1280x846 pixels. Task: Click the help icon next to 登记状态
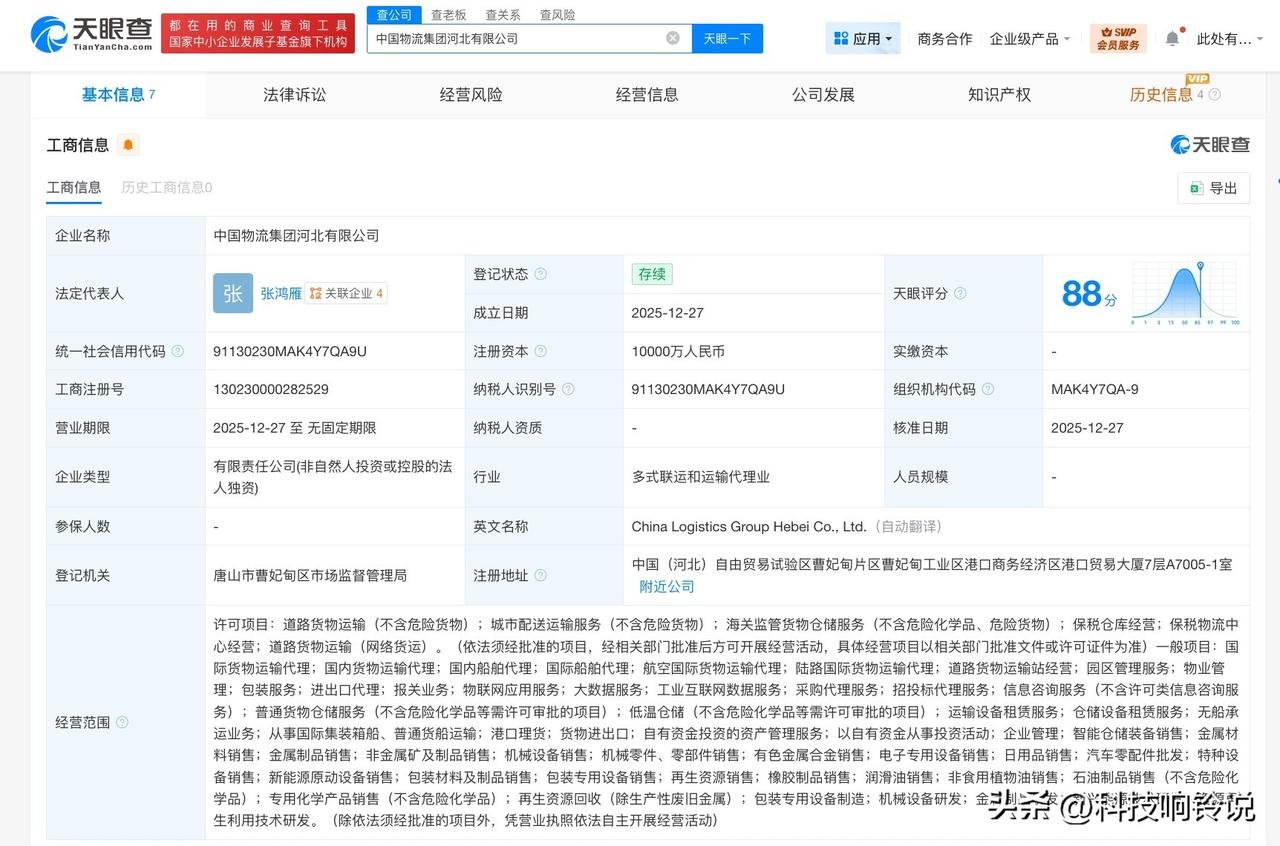(539, 274)
